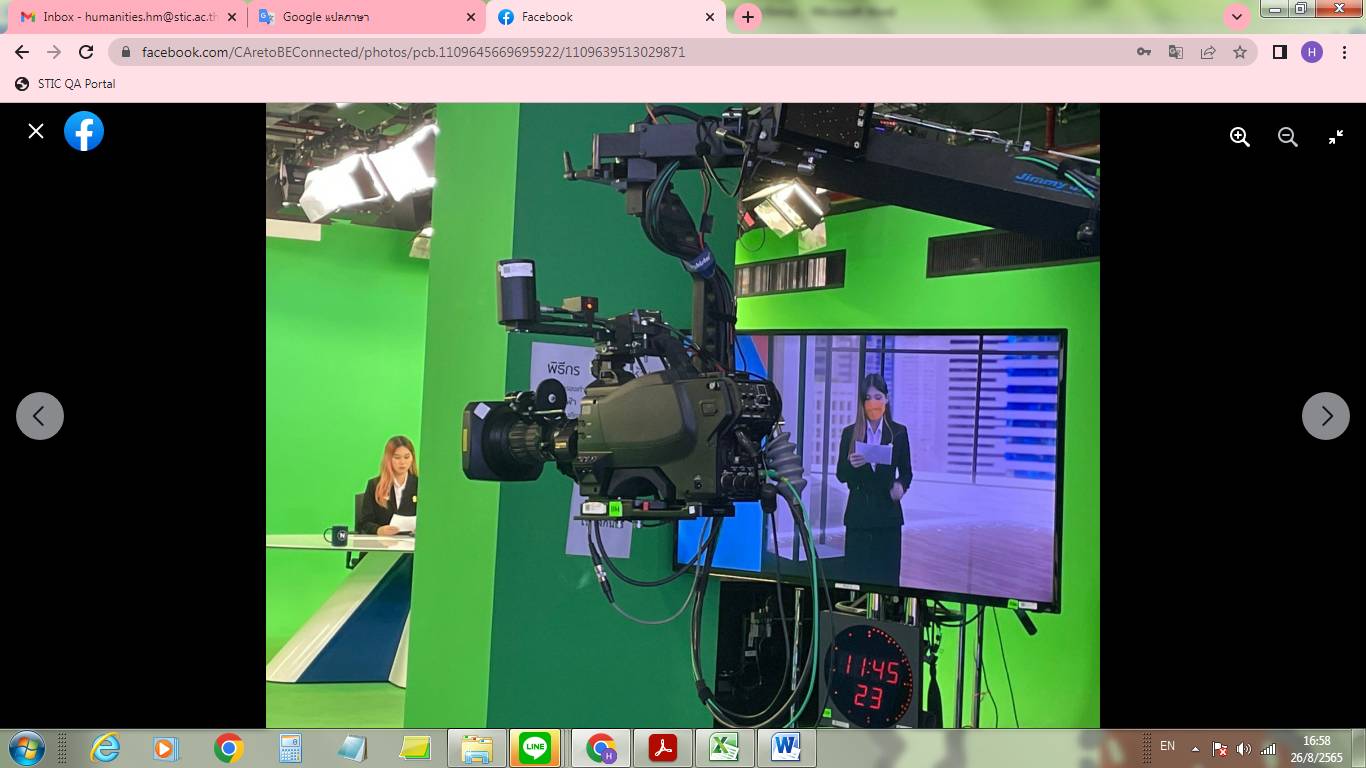Click the address bar URL
The height and width of the screenshot is (768, 1366).
click(412, 52)
